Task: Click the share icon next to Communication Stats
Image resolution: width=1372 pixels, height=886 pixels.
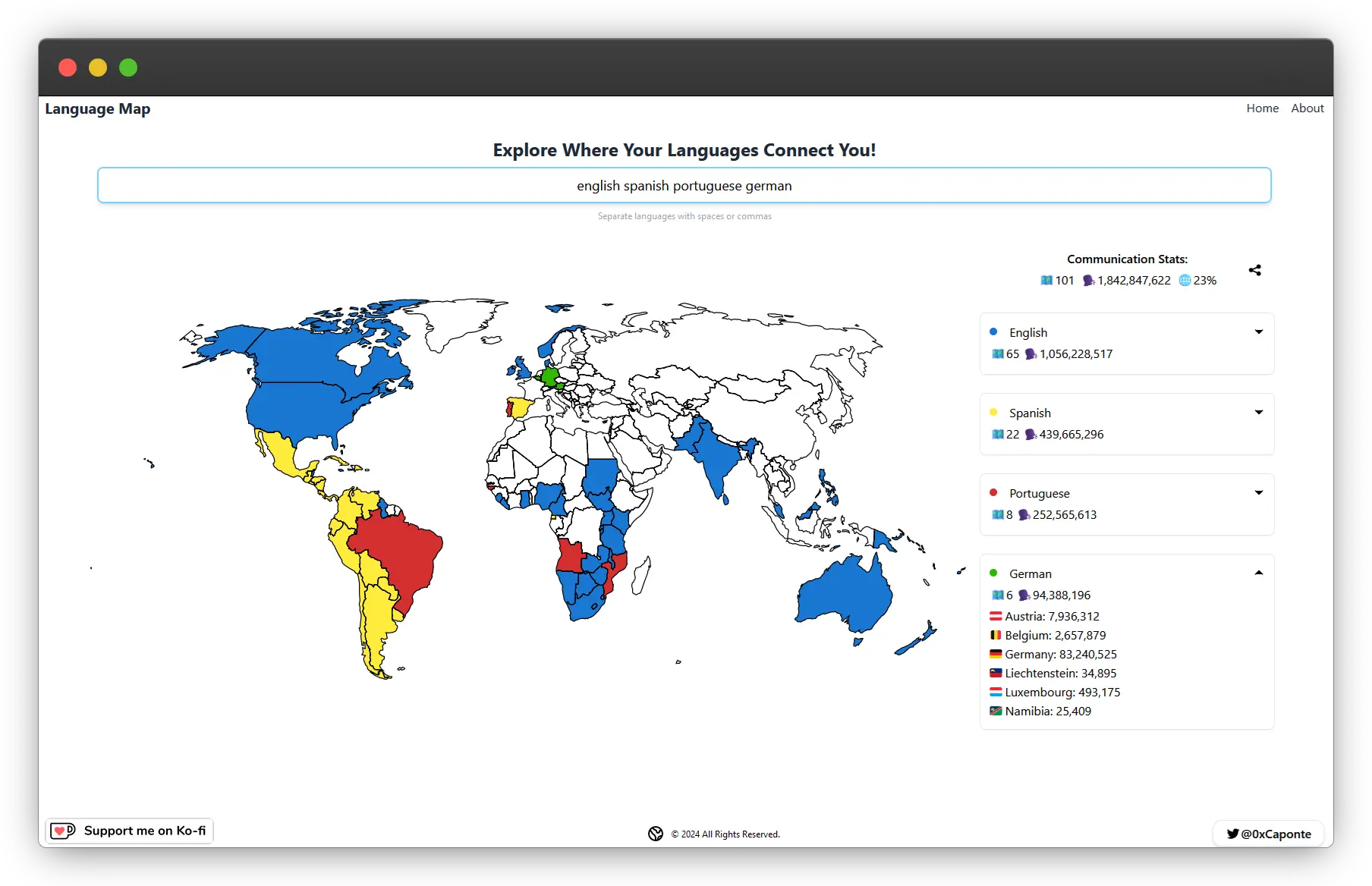Action: point(1255,270)
